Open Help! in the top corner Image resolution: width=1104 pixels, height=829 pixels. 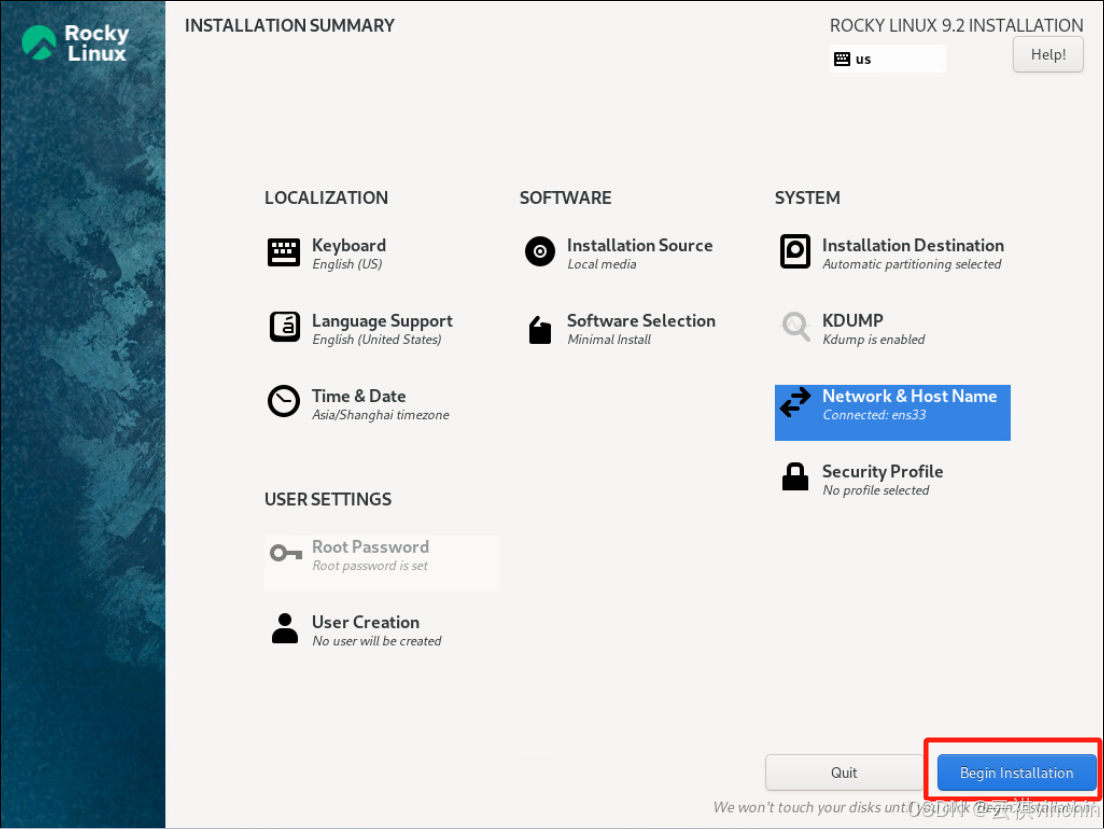(1048, 54)
